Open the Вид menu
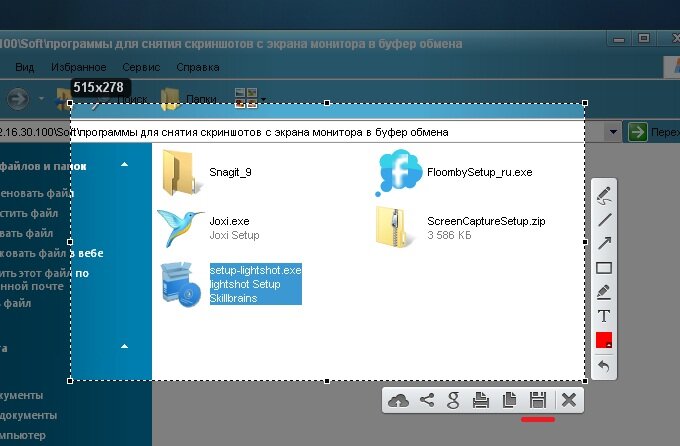The image size is (680, 446). (25, 67)
